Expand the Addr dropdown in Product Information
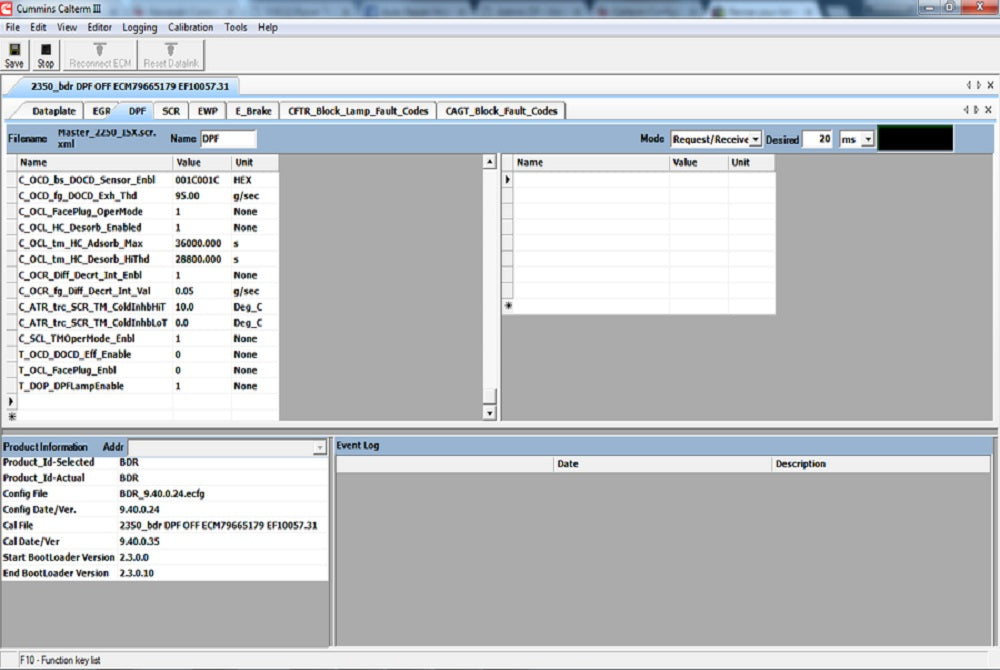 tap(319, 448)
